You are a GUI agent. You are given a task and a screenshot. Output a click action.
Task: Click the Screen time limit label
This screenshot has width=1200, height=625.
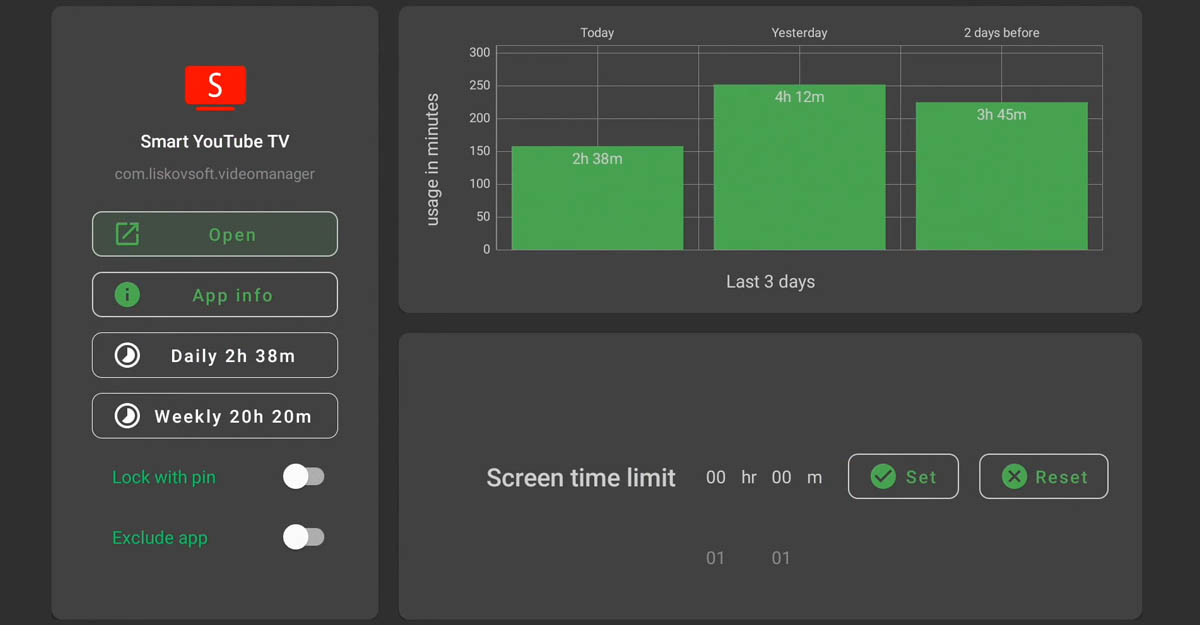click(x=581, y=478)
